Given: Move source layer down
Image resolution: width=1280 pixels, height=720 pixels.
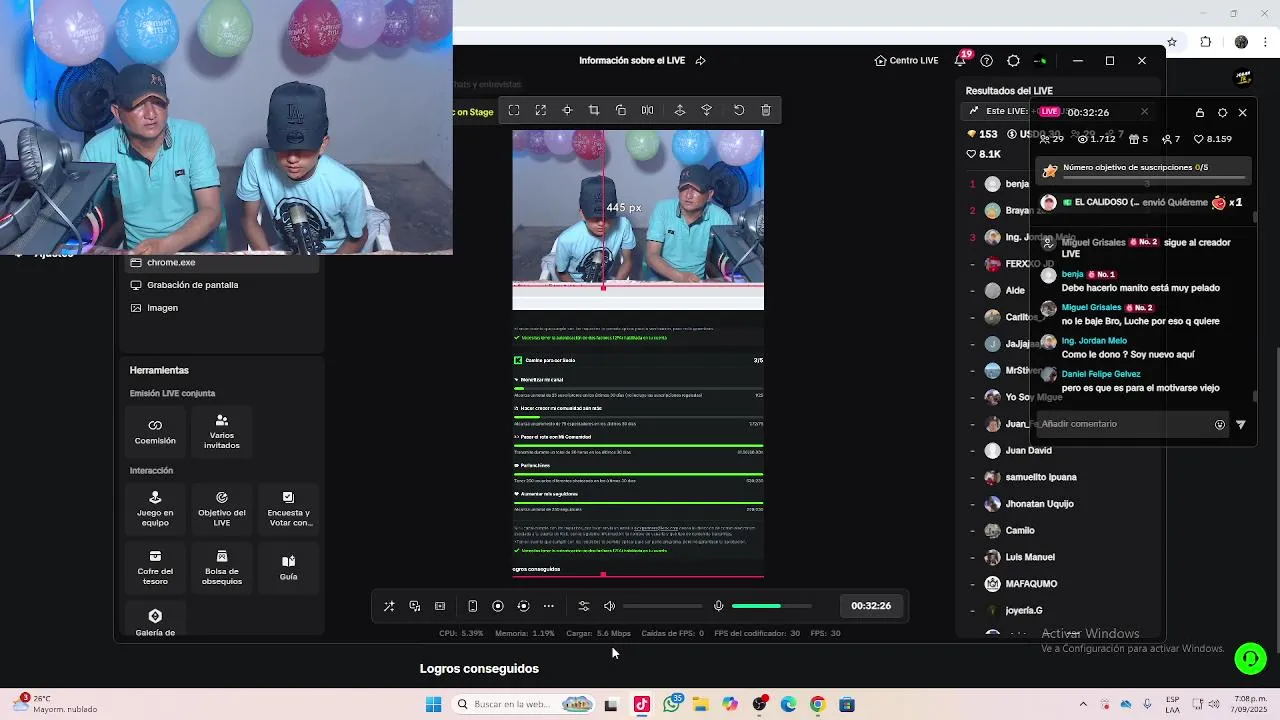Looking at the screenshot, I should tap(707, 110).
